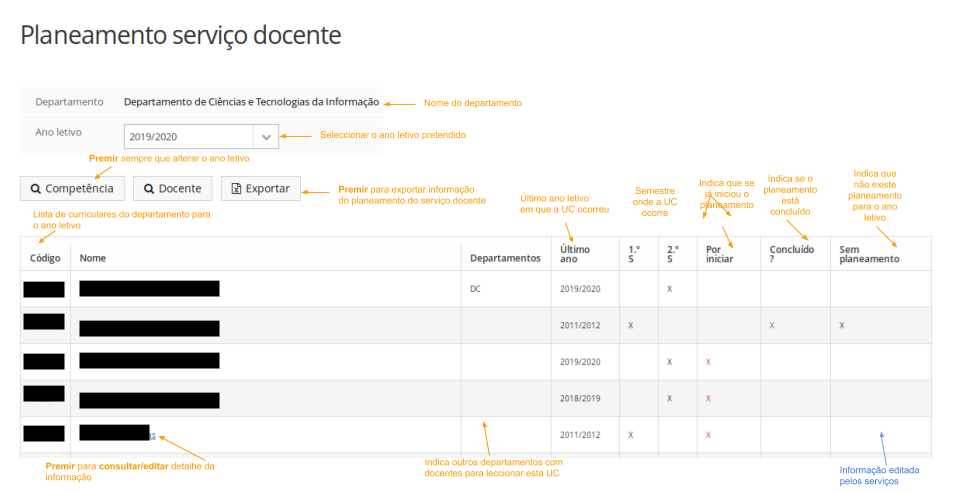Click the Departamentos column header

pos(505,258)
